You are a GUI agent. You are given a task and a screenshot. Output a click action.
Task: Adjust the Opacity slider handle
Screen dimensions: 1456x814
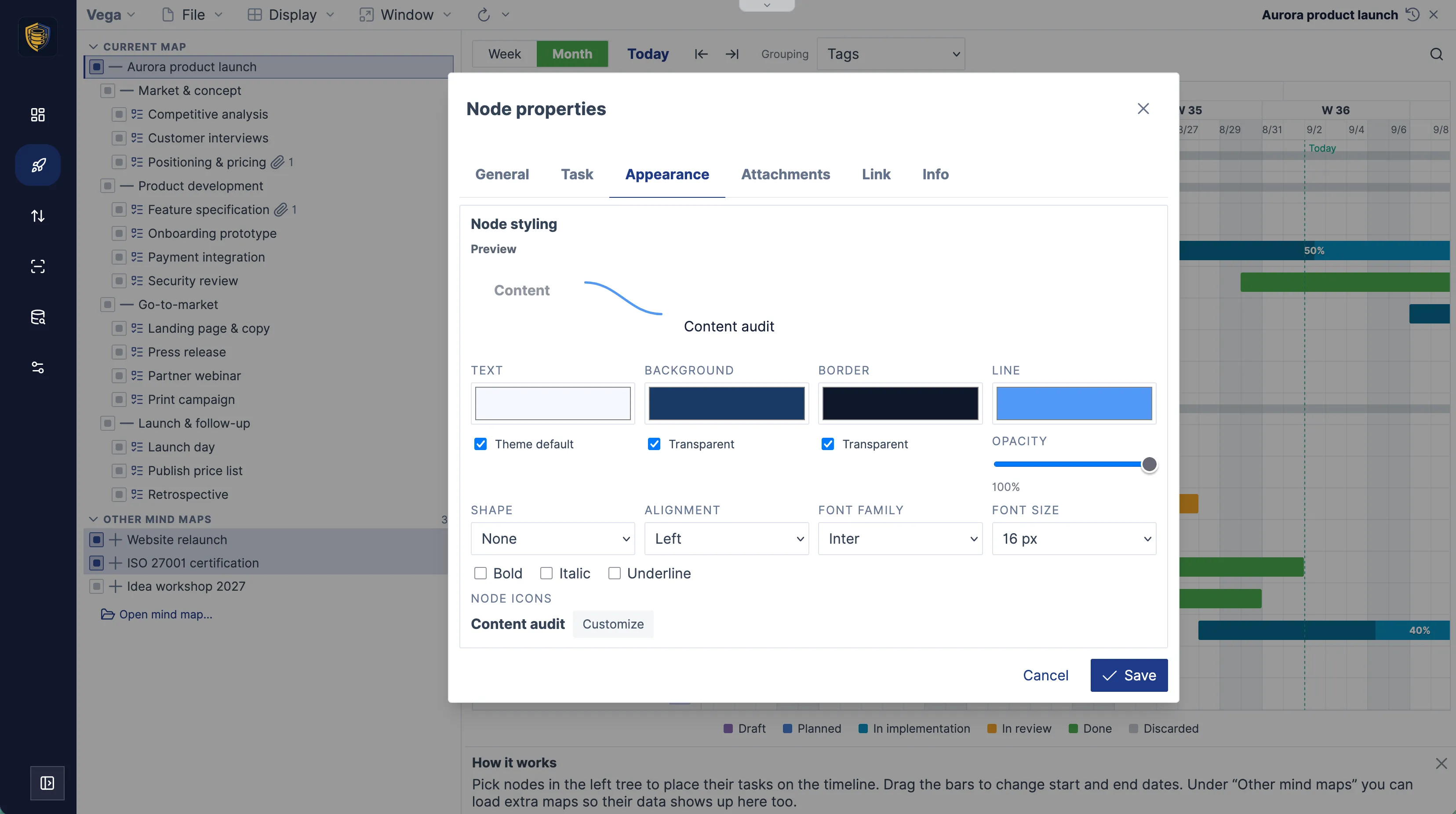pos(1149,465)
